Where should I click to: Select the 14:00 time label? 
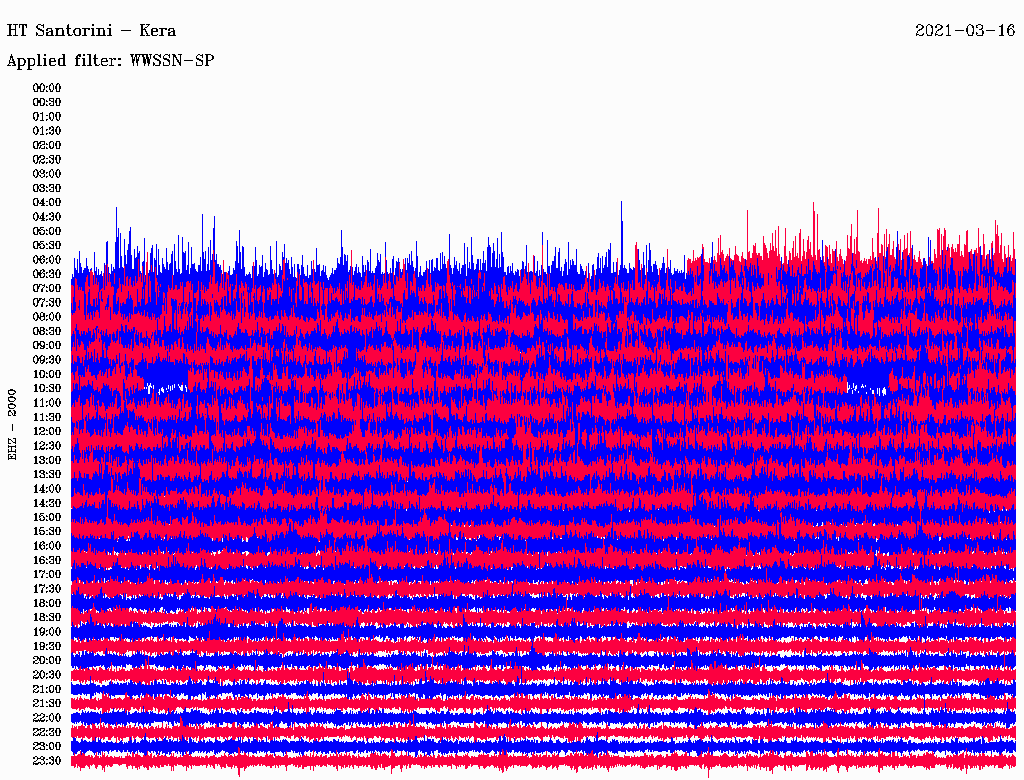click(x=47, y=489)
